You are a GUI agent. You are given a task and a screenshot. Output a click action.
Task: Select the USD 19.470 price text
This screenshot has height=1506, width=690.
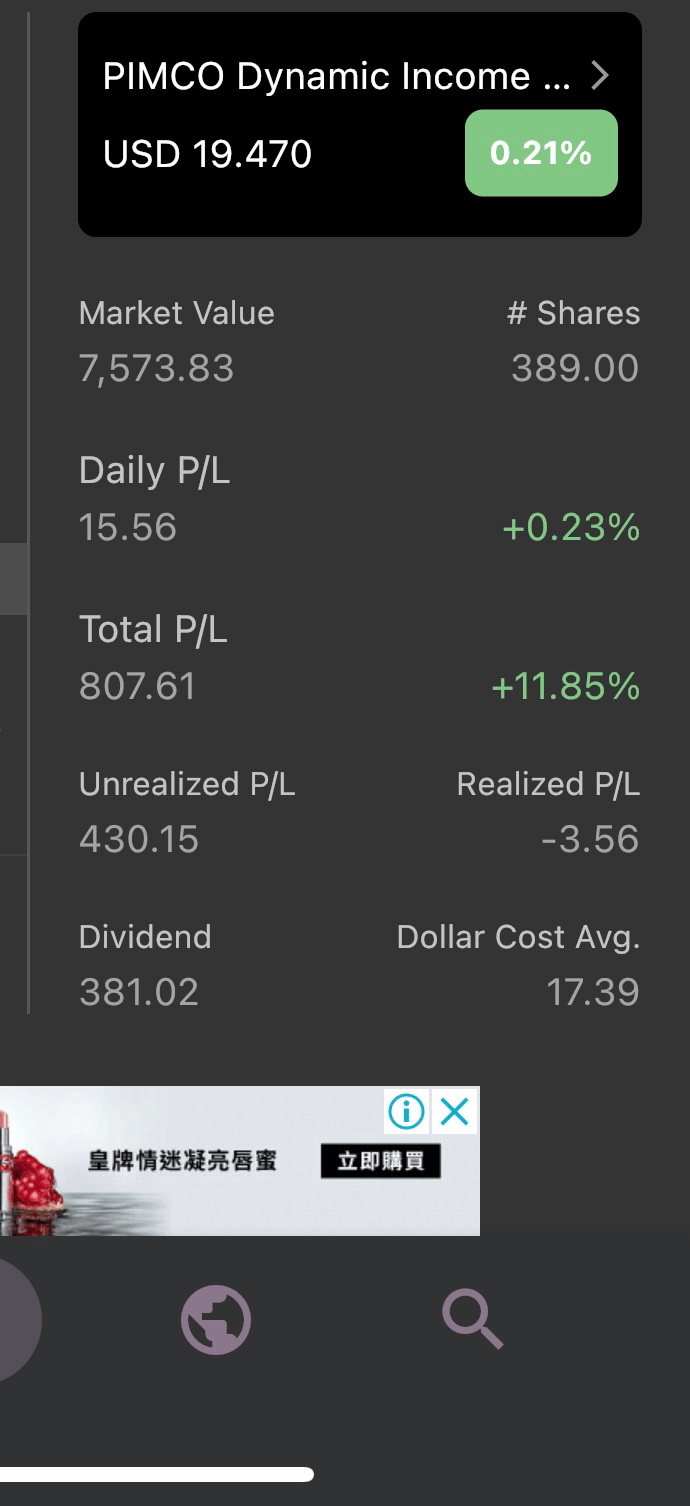click(208, 154)
